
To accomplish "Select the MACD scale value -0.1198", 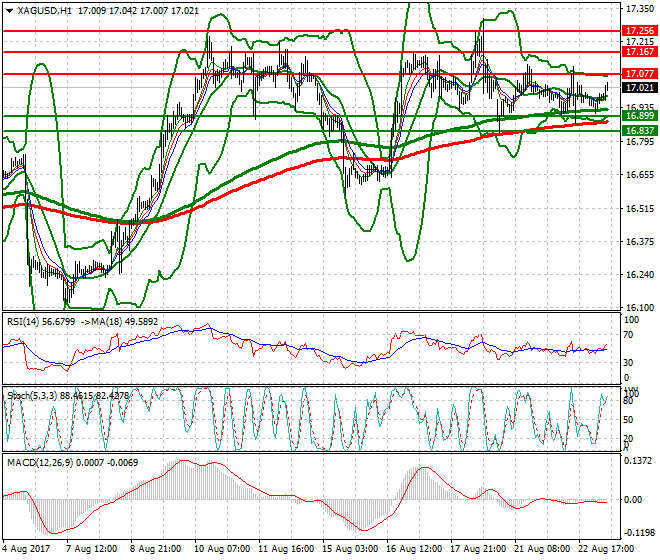I will (637, 533).
